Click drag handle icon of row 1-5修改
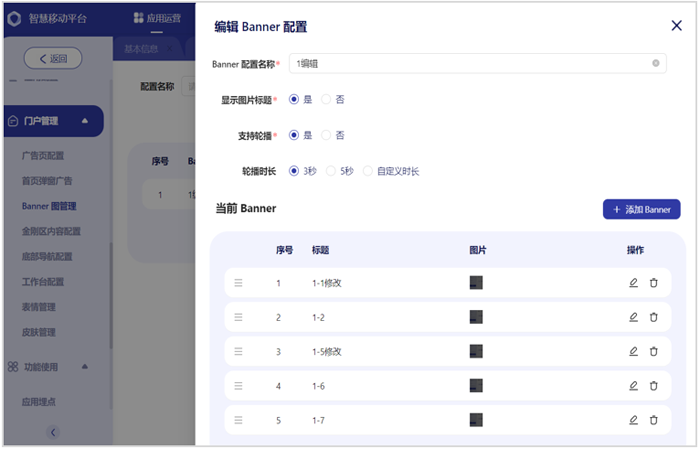The height and width of the screenshot is (449, 700). coord(238,351)
